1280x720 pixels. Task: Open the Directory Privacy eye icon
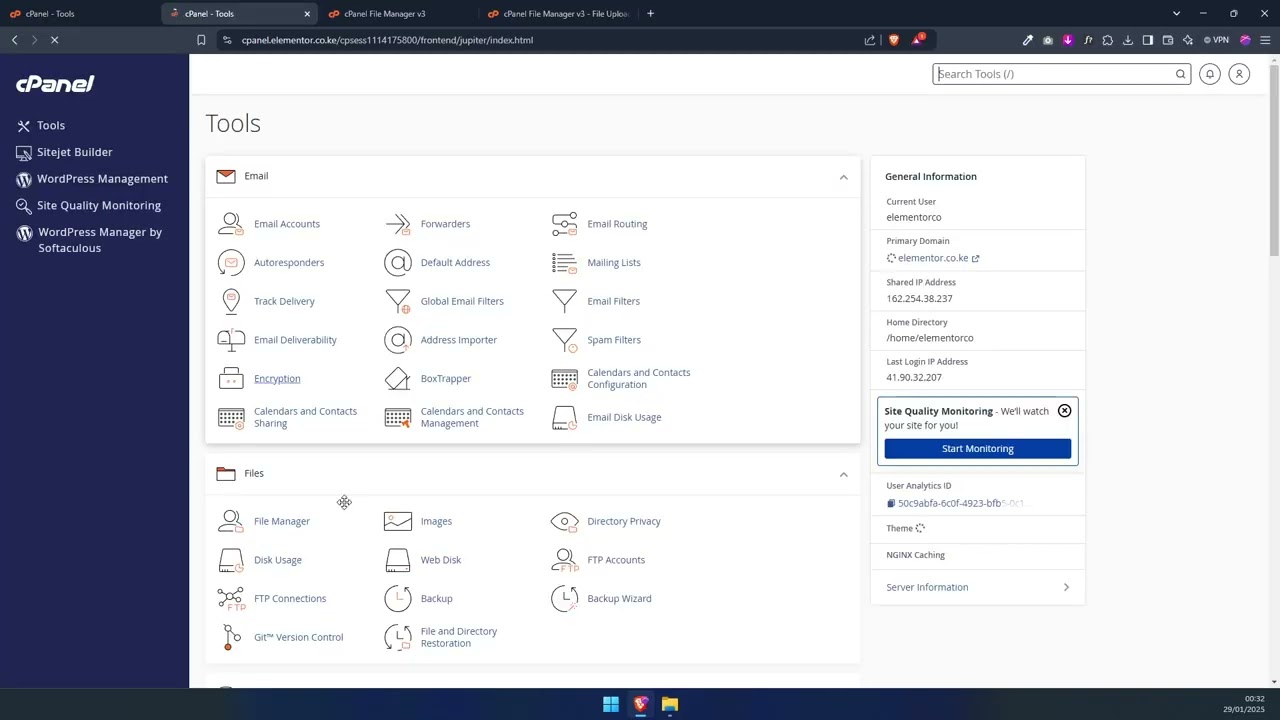click(564, 521)
